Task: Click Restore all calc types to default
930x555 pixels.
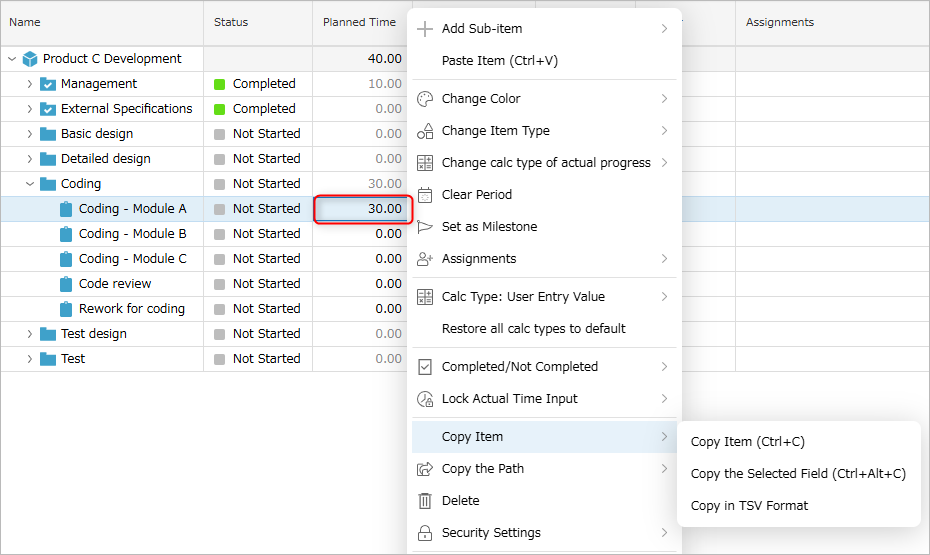Action: click(x=533, y=328)
